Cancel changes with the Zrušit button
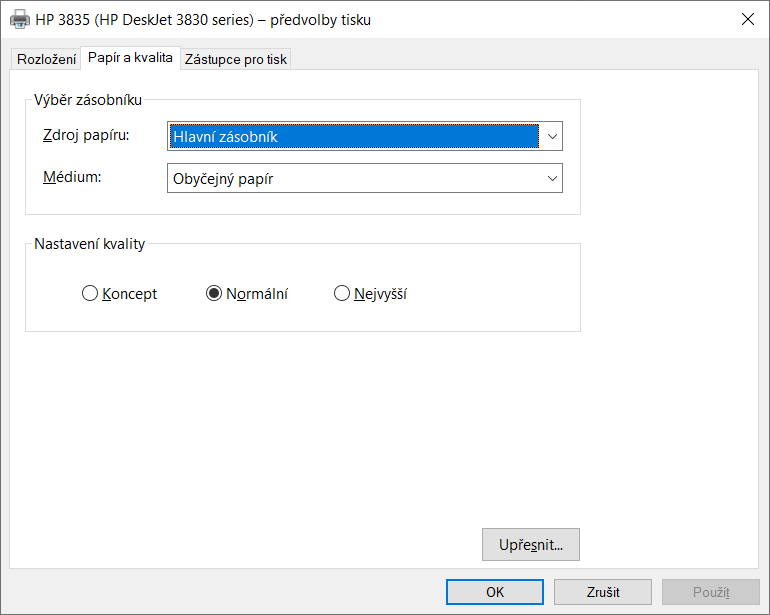 tap(602, 592)
